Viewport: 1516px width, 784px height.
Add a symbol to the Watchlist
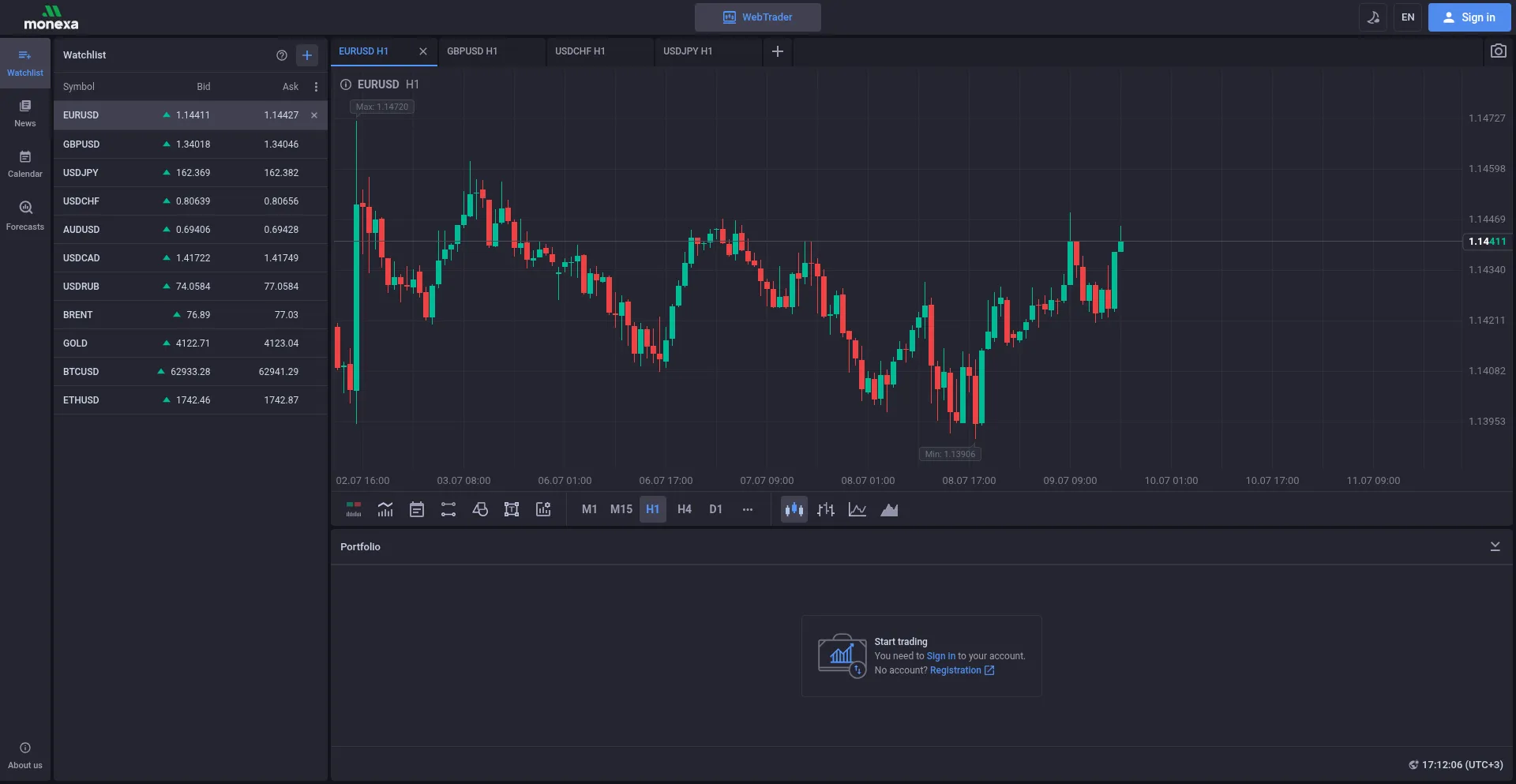[x=307, y=55]
